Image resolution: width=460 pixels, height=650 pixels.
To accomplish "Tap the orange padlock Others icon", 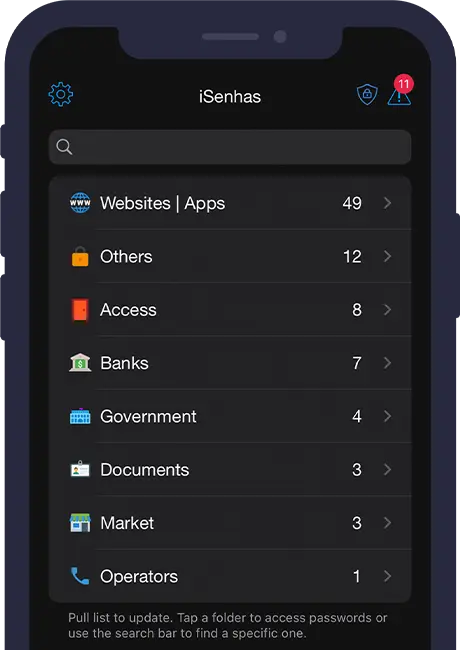I will point(80,256).
